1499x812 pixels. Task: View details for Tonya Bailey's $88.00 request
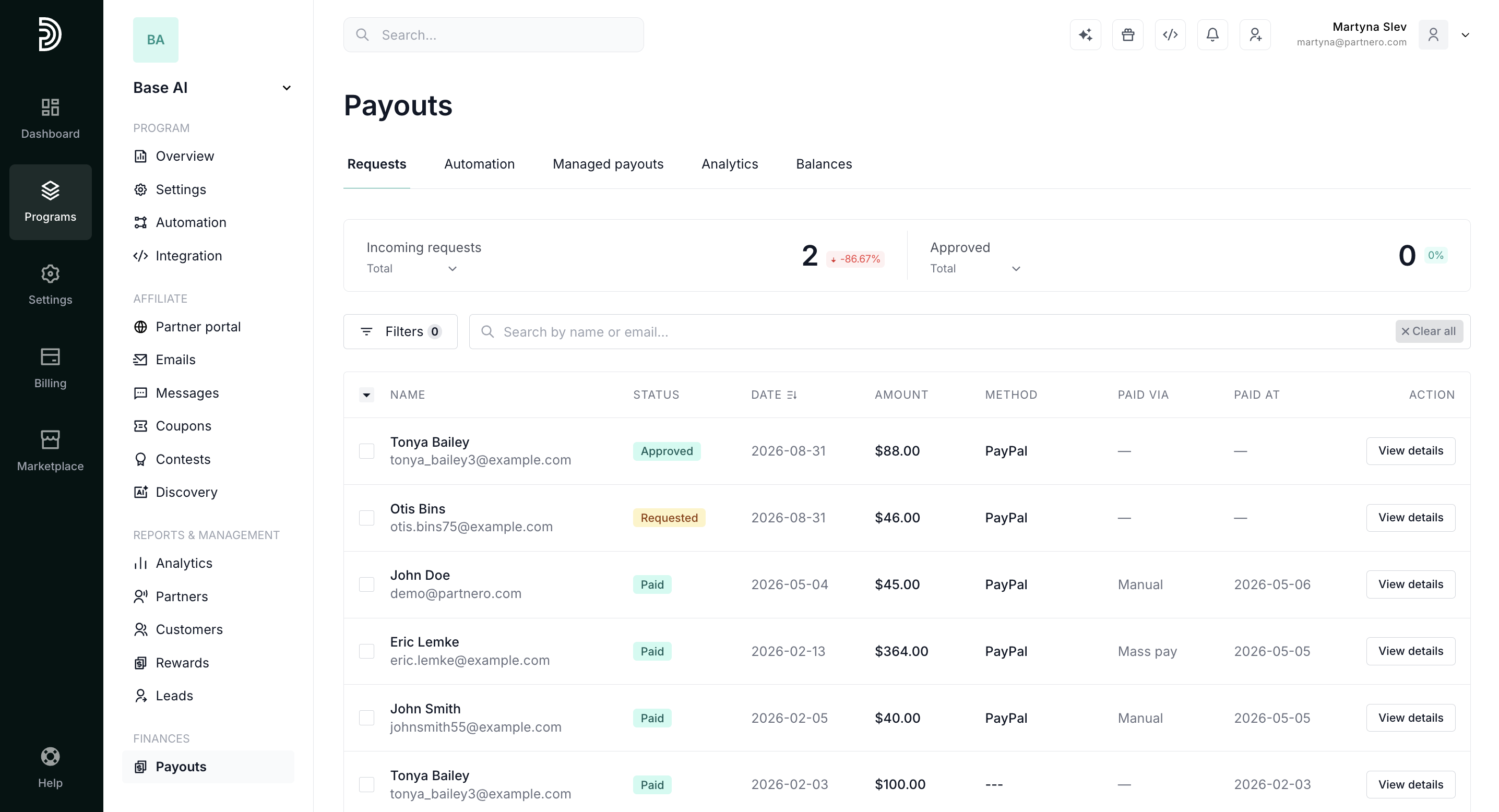(x=1411, y=451)
